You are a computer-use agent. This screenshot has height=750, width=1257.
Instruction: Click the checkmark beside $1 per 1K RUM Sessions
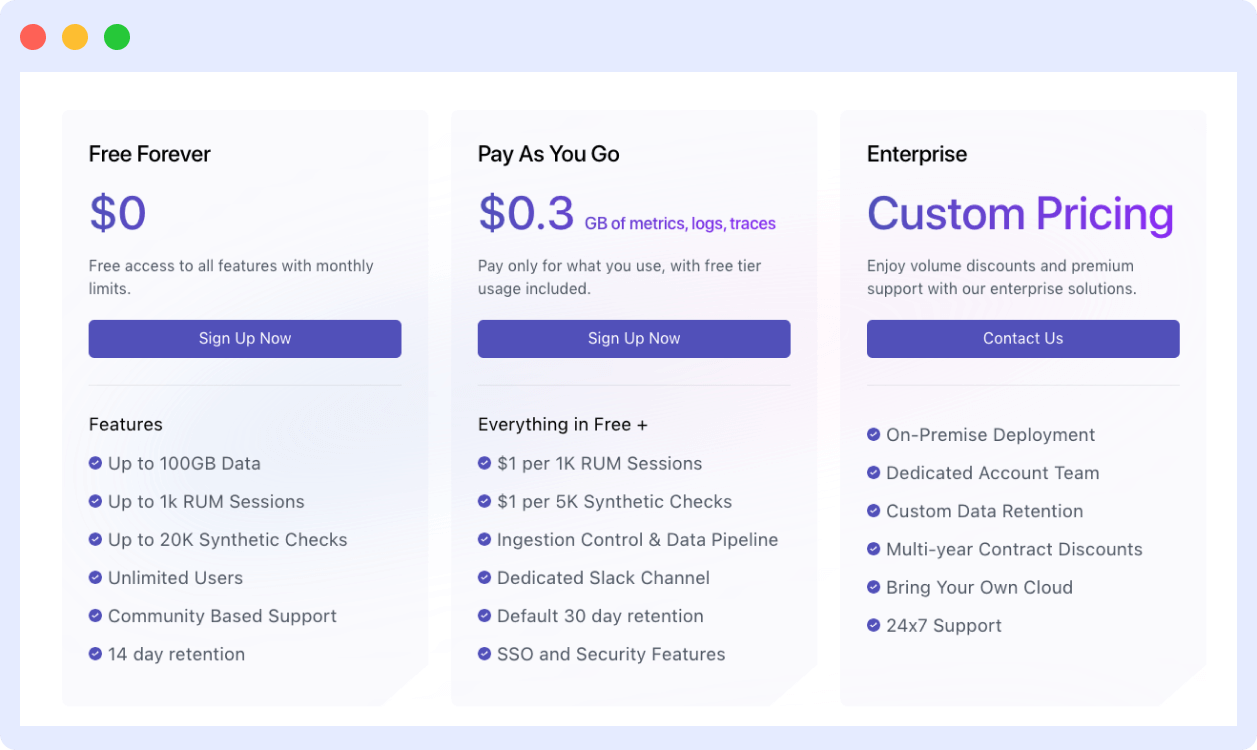[484, 464]
